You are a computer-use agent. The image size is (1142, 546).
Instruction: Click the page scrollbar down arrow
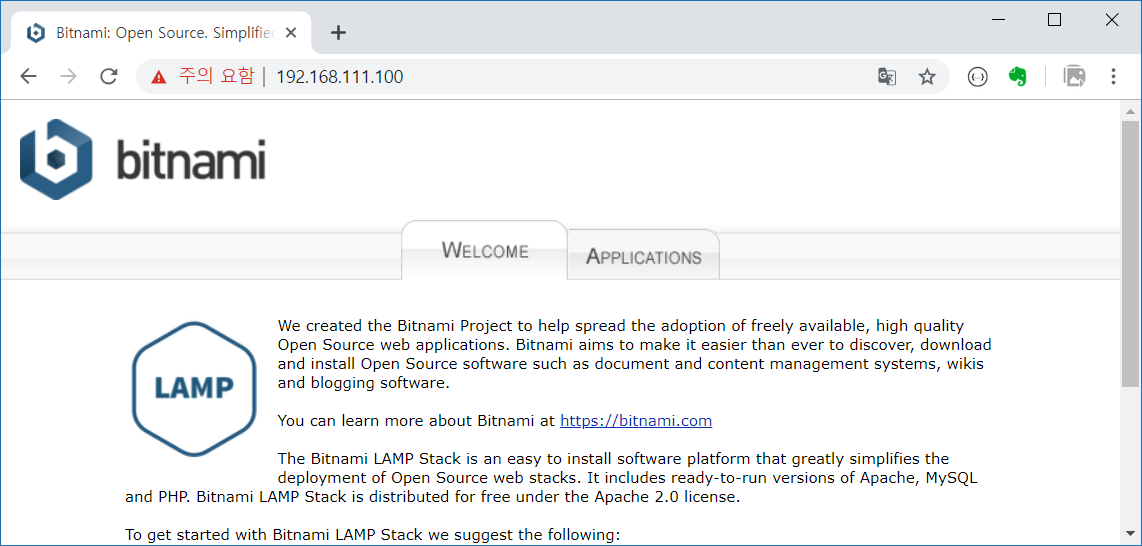click(1130, 534)
